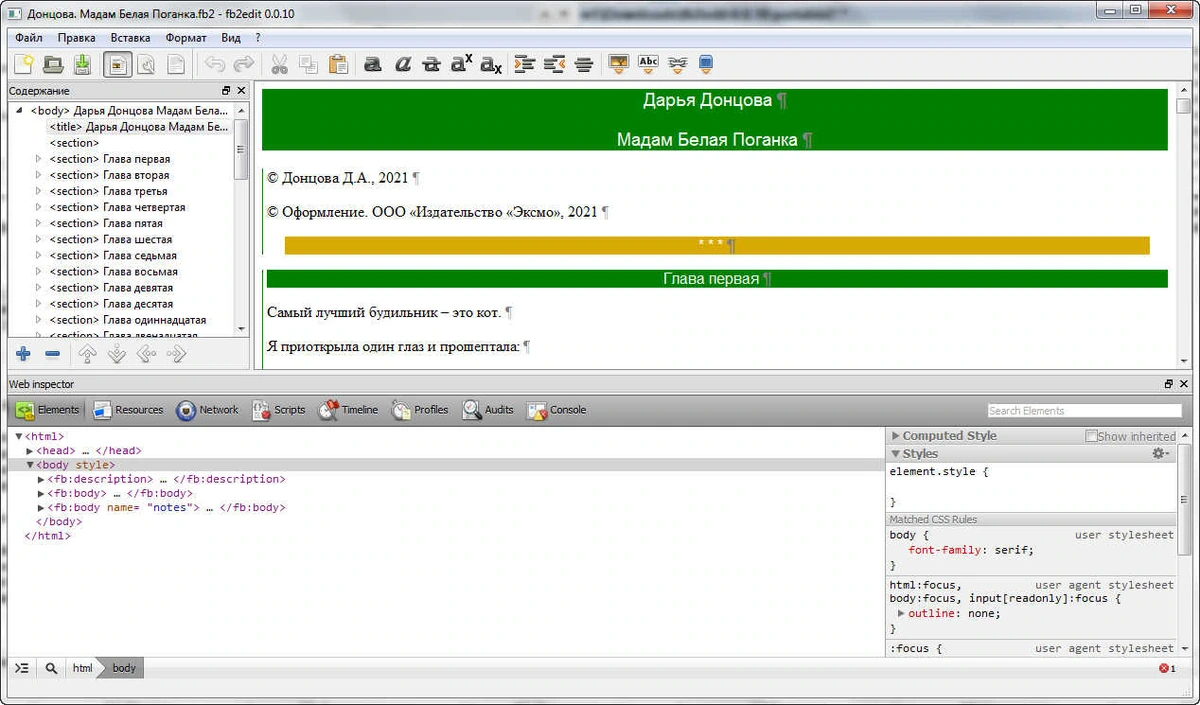Click the Save document icon with green arrow
This screenshot has width=1200, height=705.
tap(82, 64)
